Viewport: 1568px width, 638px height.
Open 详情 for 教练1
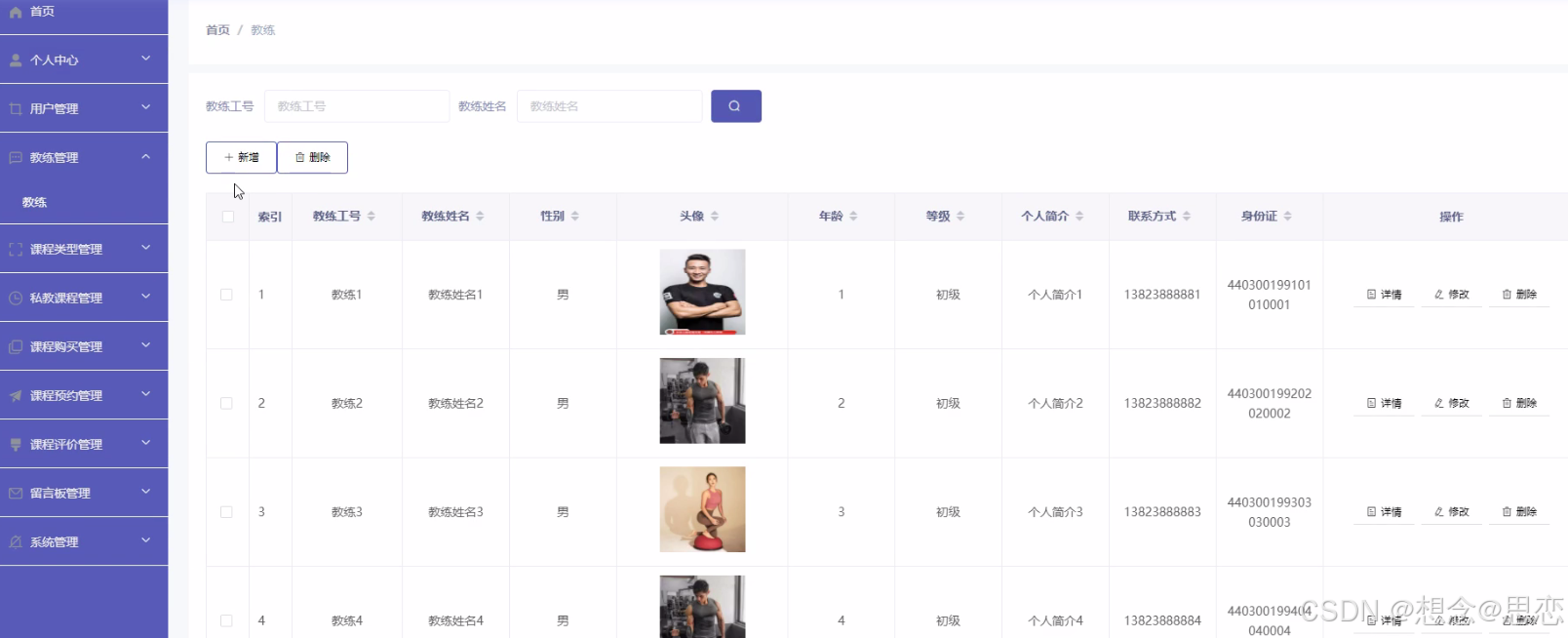coord(1384,295)
